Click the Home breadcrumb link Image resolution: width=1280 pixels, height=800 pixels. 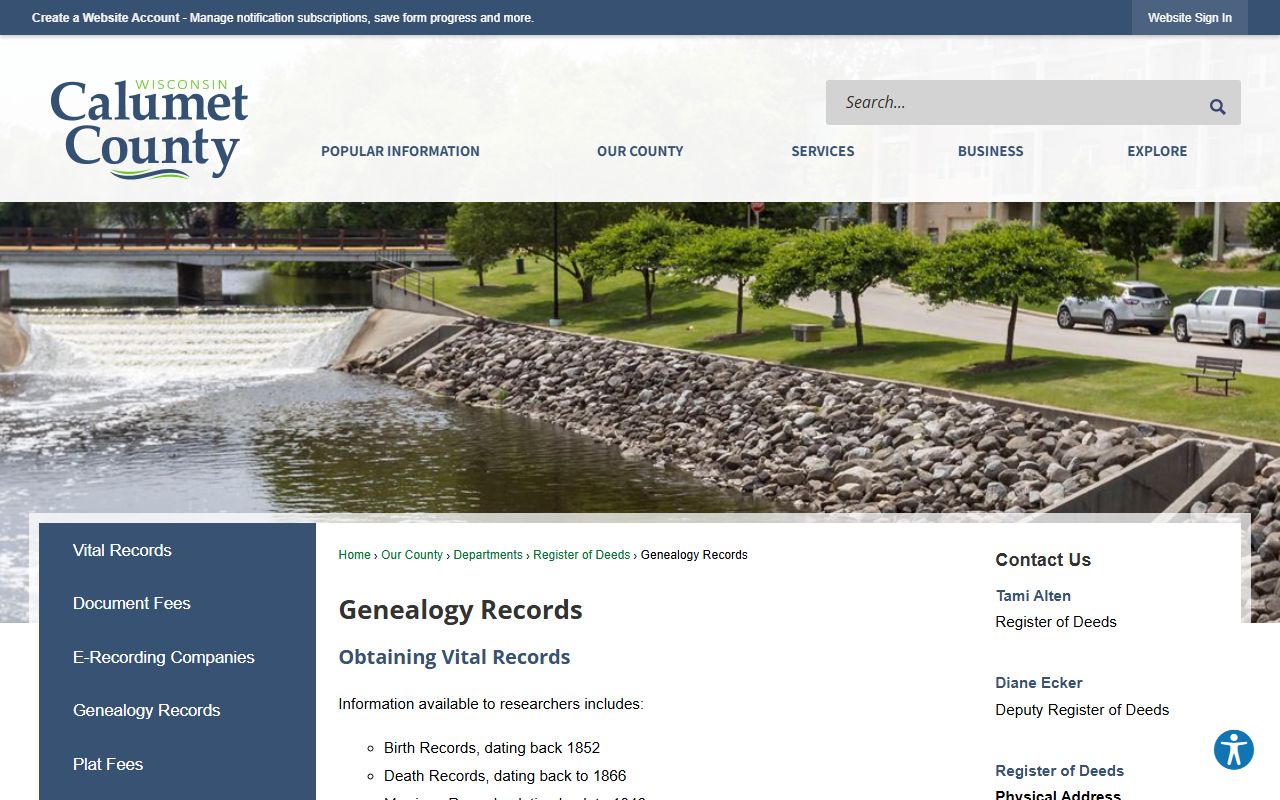tap(354, 555)
